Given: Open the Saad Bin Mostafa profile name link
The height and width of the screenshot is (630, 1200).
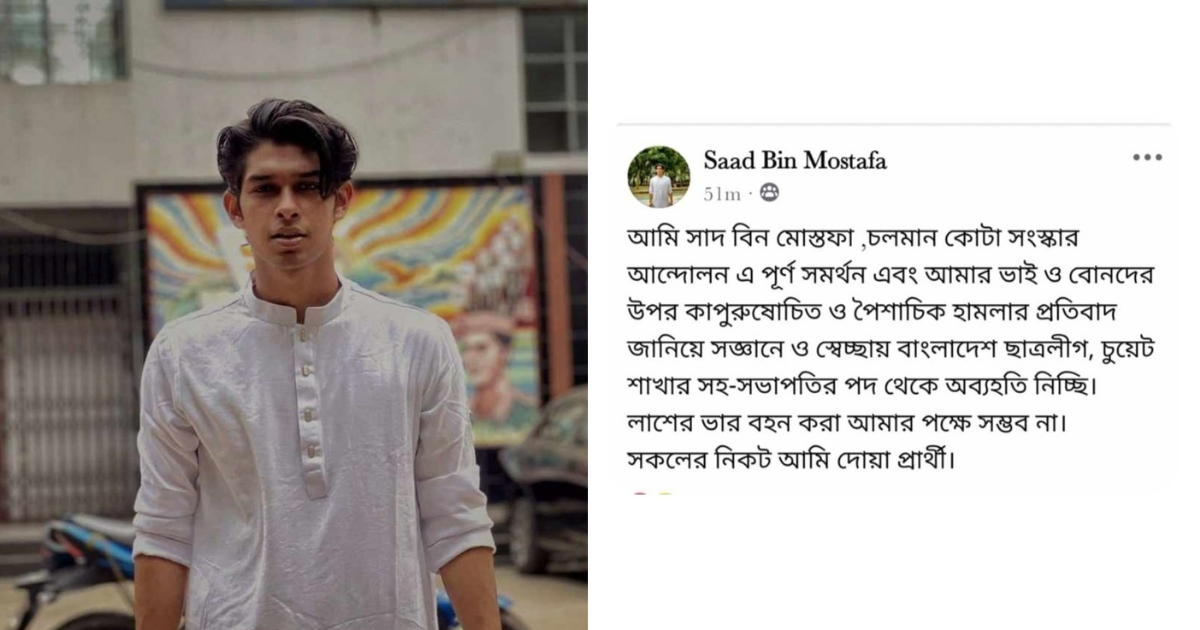Looking at the screenshot, I should (x=795, y=160).
